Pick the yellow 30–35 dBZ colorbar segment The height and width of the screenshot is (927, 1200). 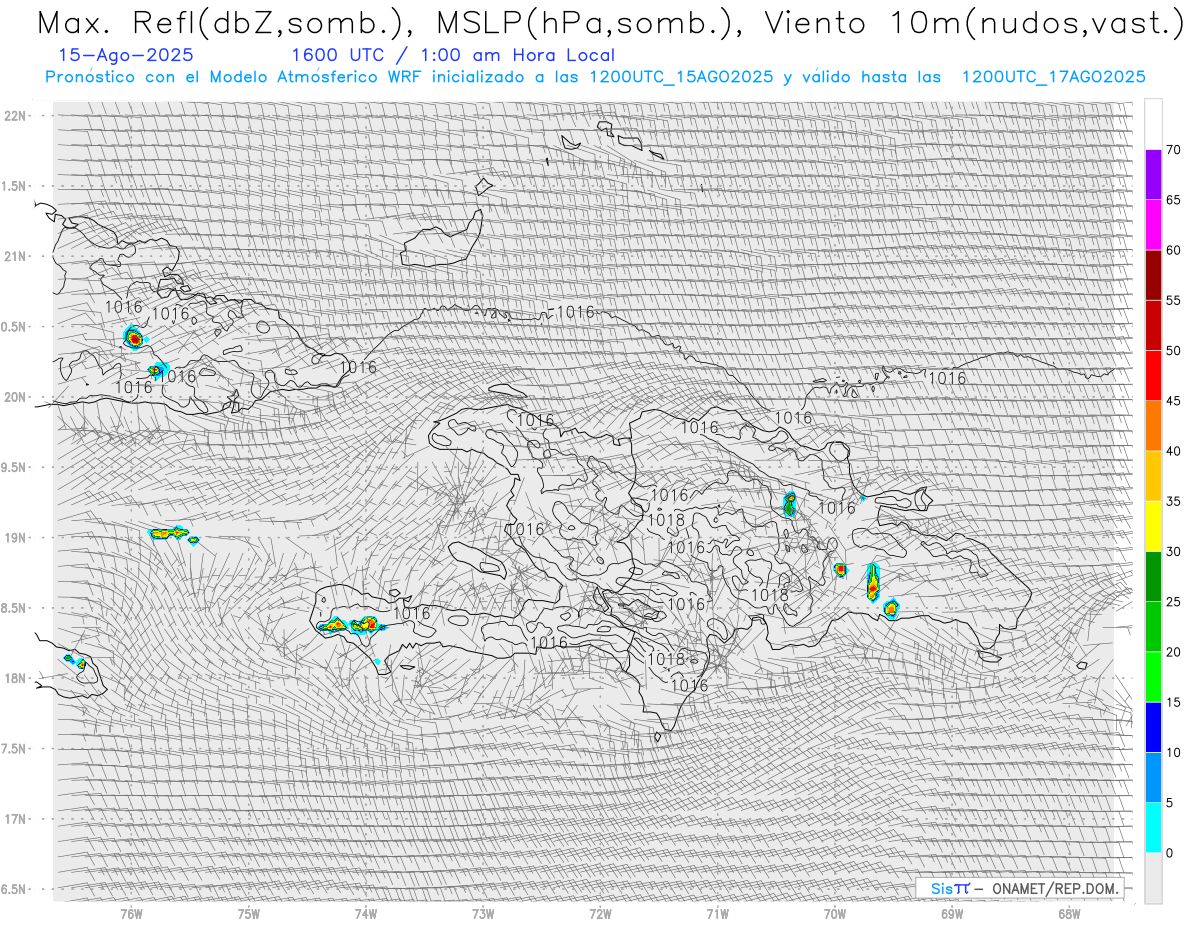pos(1153,526)
